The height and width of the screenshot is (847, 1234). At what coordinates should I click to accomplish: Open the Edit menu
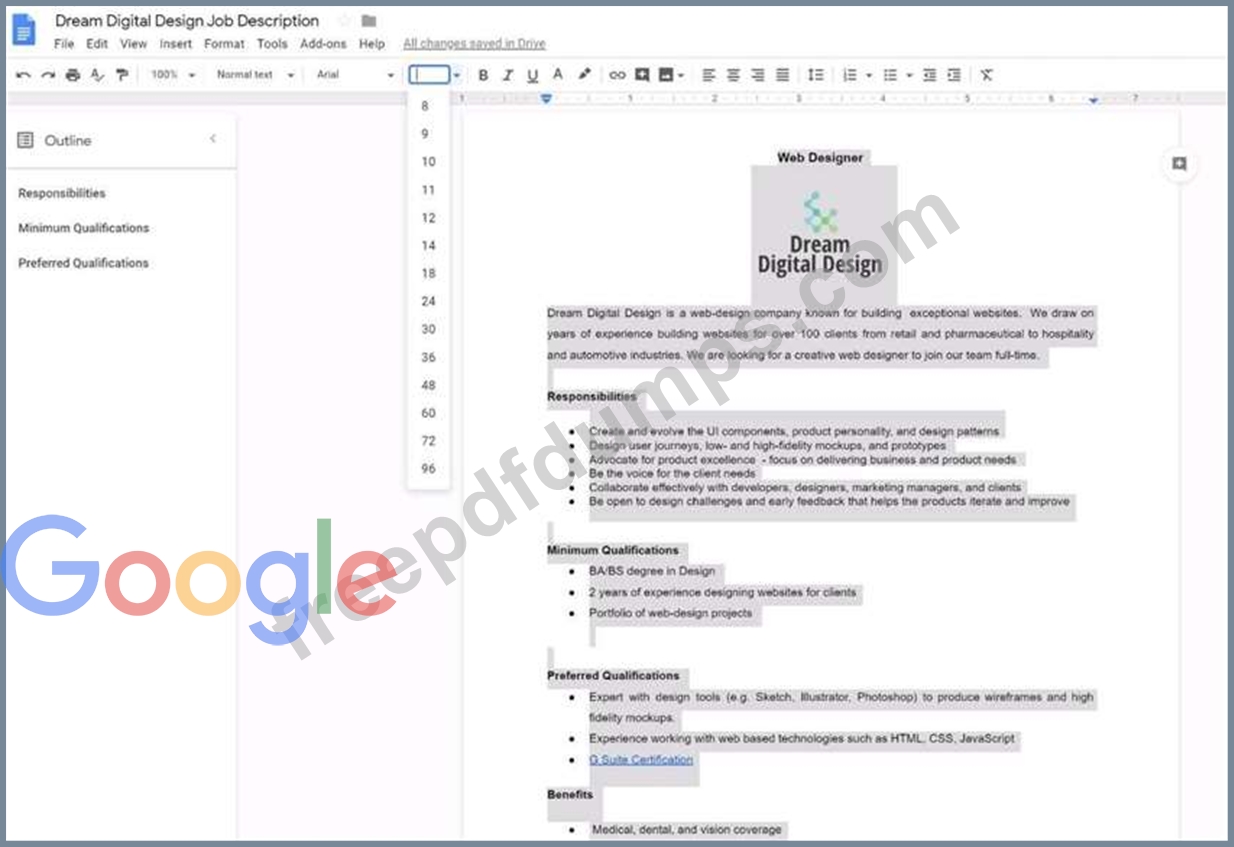click(97, 44)
